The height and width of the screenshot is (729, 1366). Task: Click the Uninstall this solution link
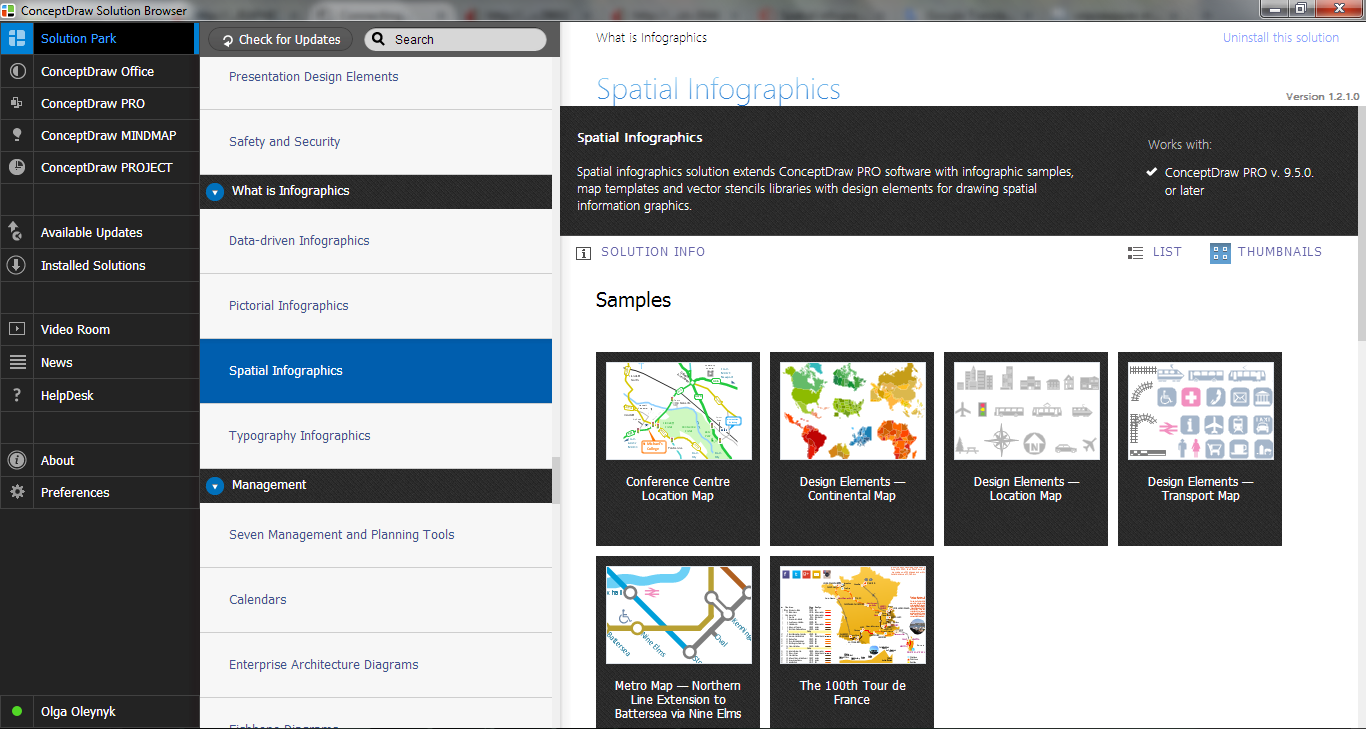pos(1280,38)
